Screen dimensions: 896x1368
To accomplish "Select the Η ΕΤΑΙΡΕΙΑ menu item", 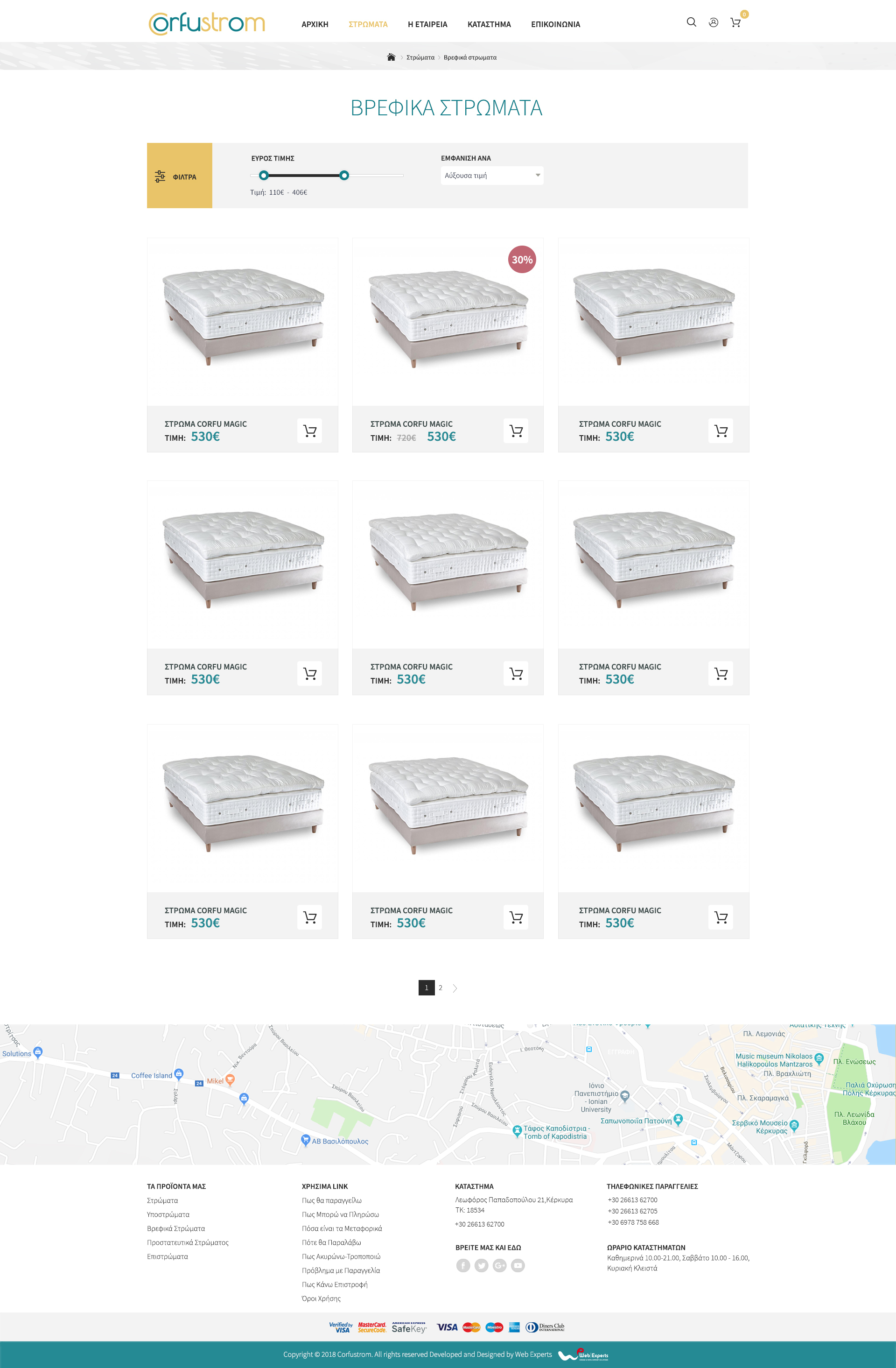I will [x=427, y=24].
